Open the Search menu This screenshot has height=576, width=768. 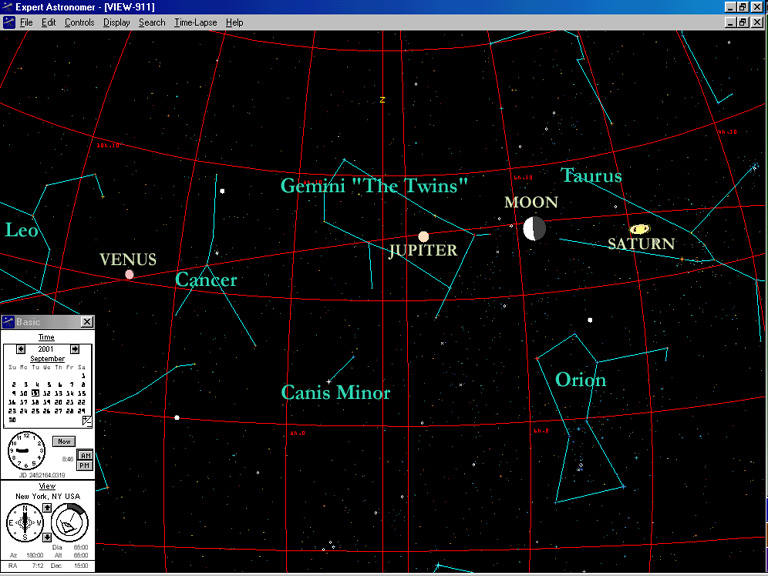tap(152, 22)
